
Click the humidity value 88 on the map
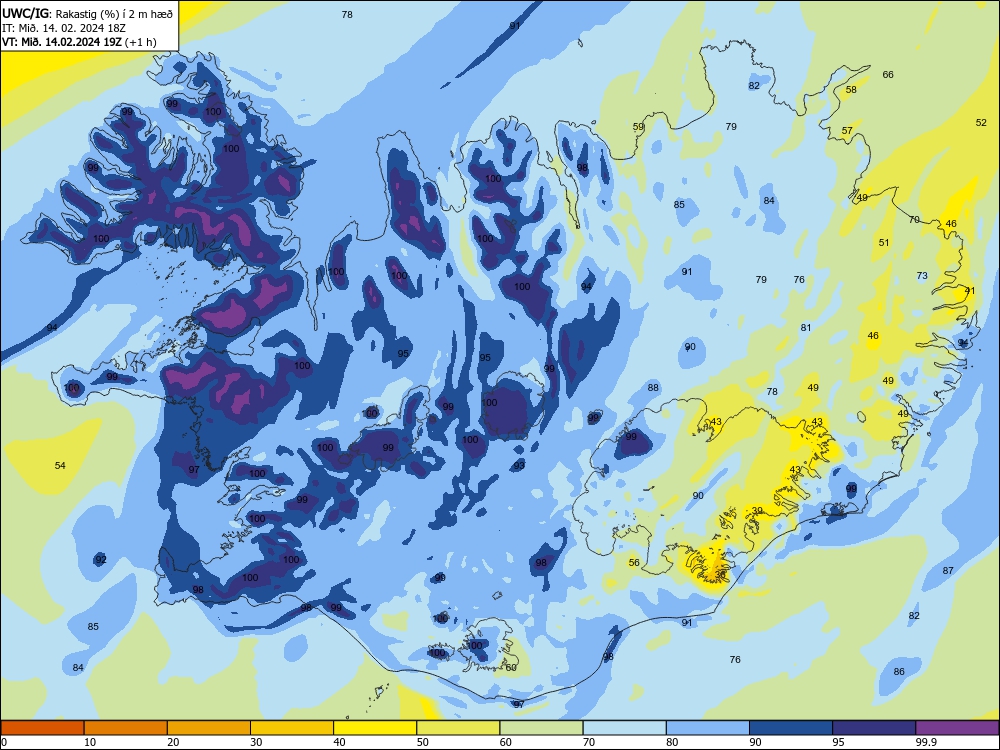pyautogui.click(x=653, y=388)
